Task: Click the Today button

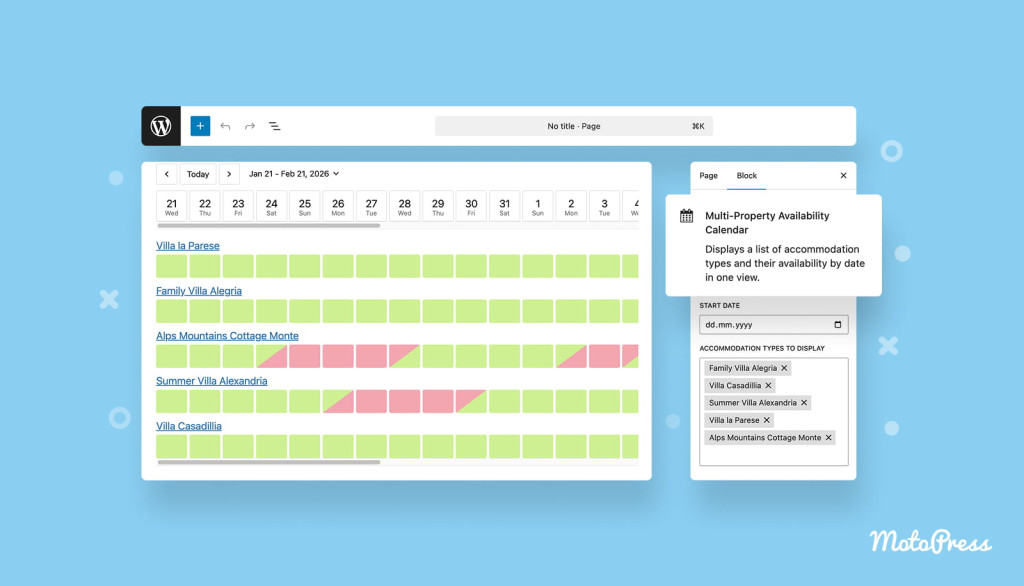Action: [x=198, y=174]
